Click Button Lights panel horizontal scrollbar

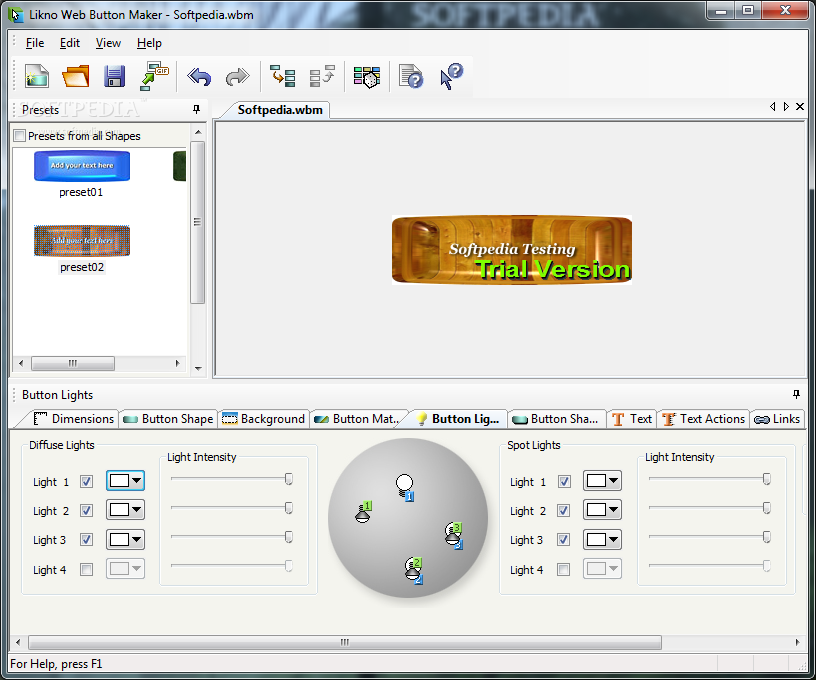(x=345, y=642)
